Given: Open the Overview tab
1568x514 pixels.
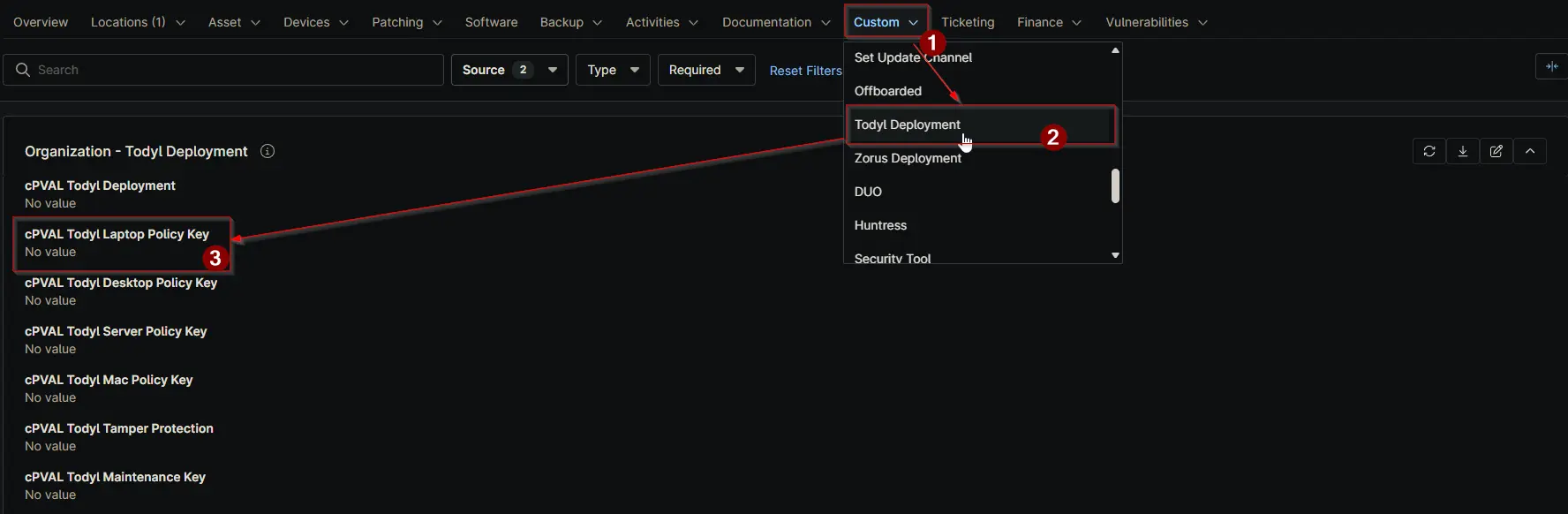Looking at the screenshot, I should pyautogui.click(x=41, y=22).
